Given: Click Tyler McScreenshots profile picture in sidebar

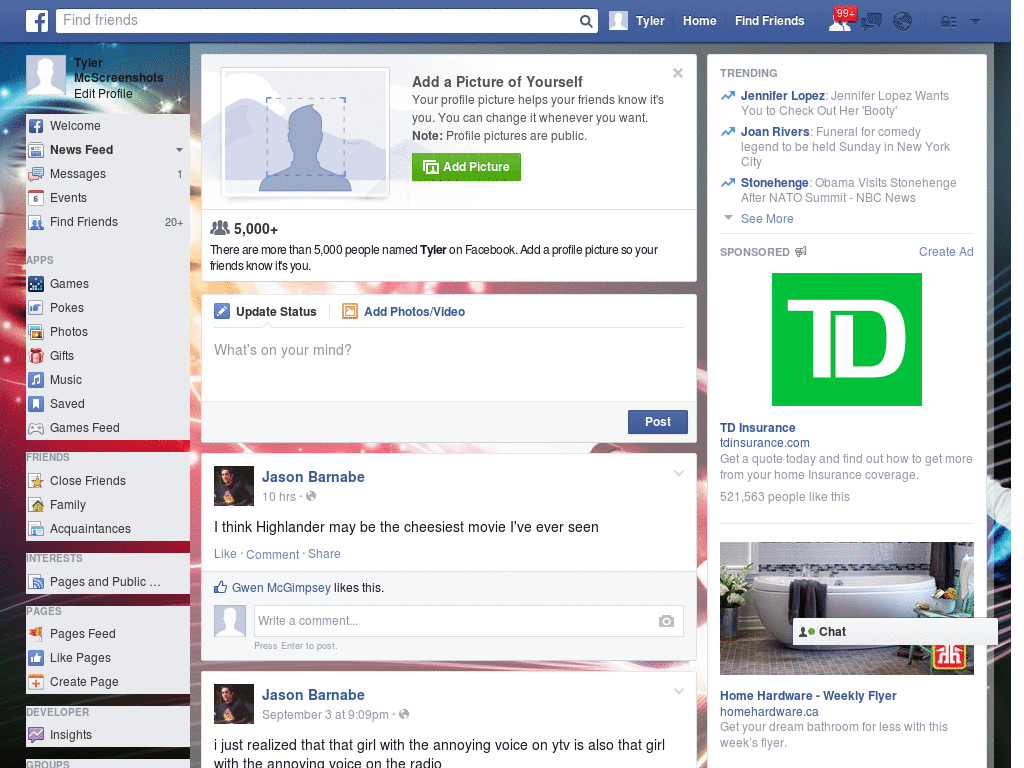Looking at the screenshot, I should click(46, 76).
